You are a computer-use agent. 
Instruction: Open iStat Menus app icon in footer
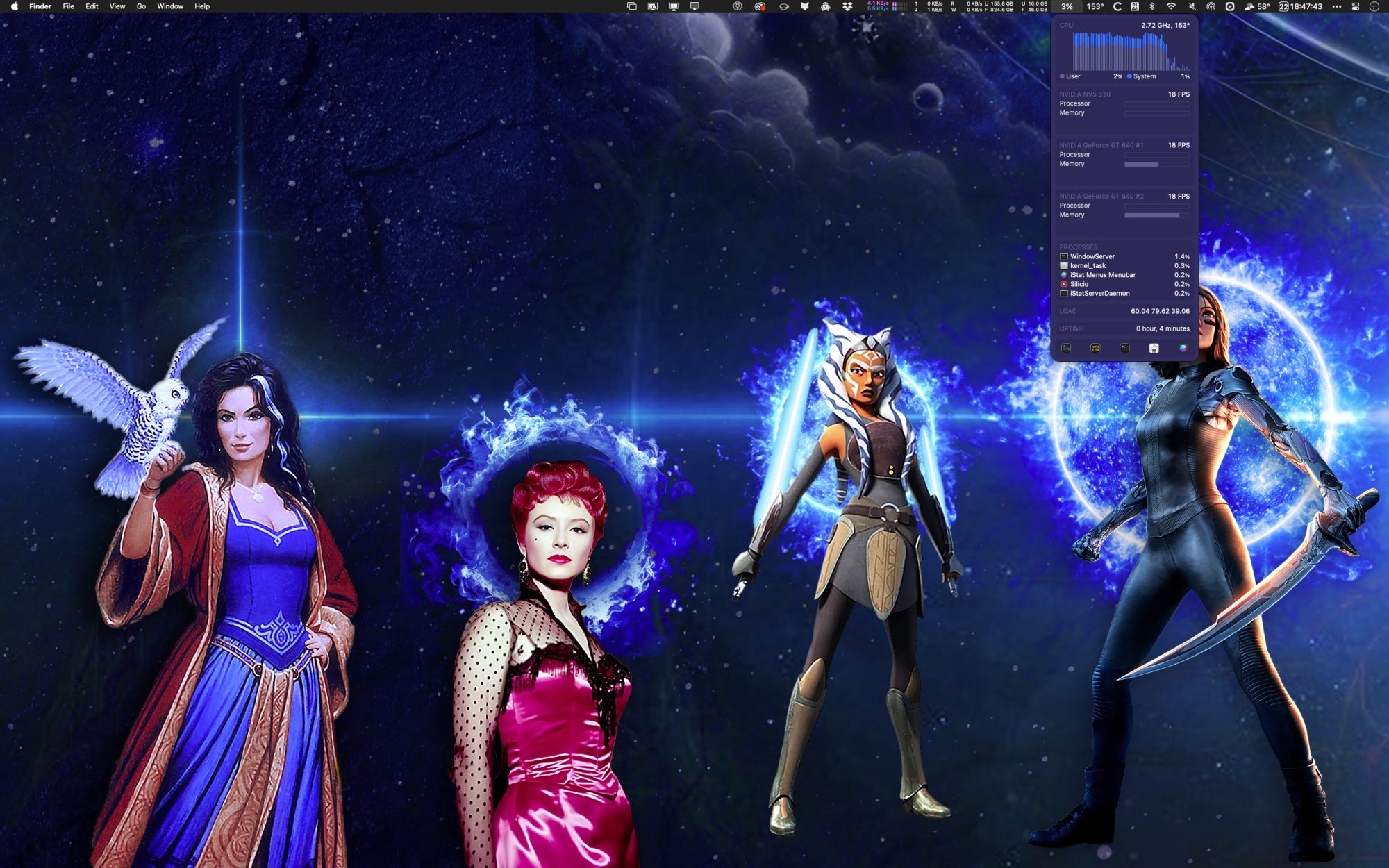[1183, 348]
